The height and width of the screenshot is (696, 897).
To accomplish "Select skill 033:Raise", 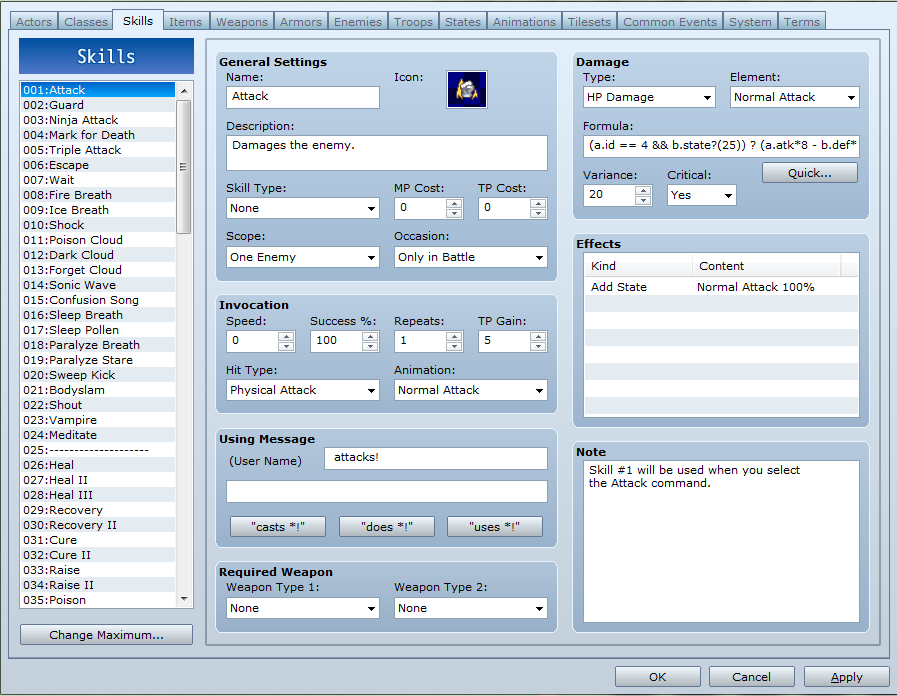I will tap(98, 570).
